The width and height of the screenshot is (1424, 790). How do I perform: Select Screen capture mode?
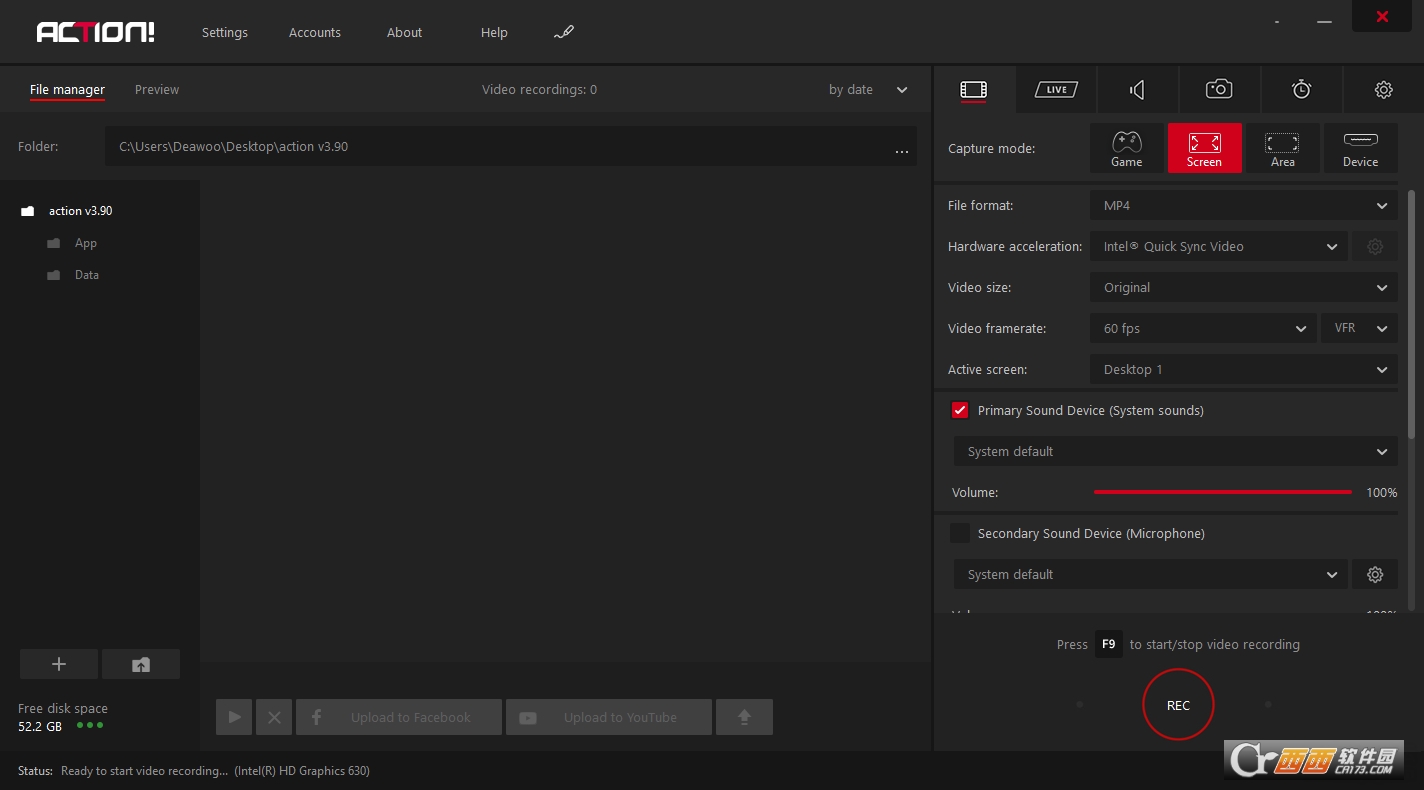pos(1205,148)
